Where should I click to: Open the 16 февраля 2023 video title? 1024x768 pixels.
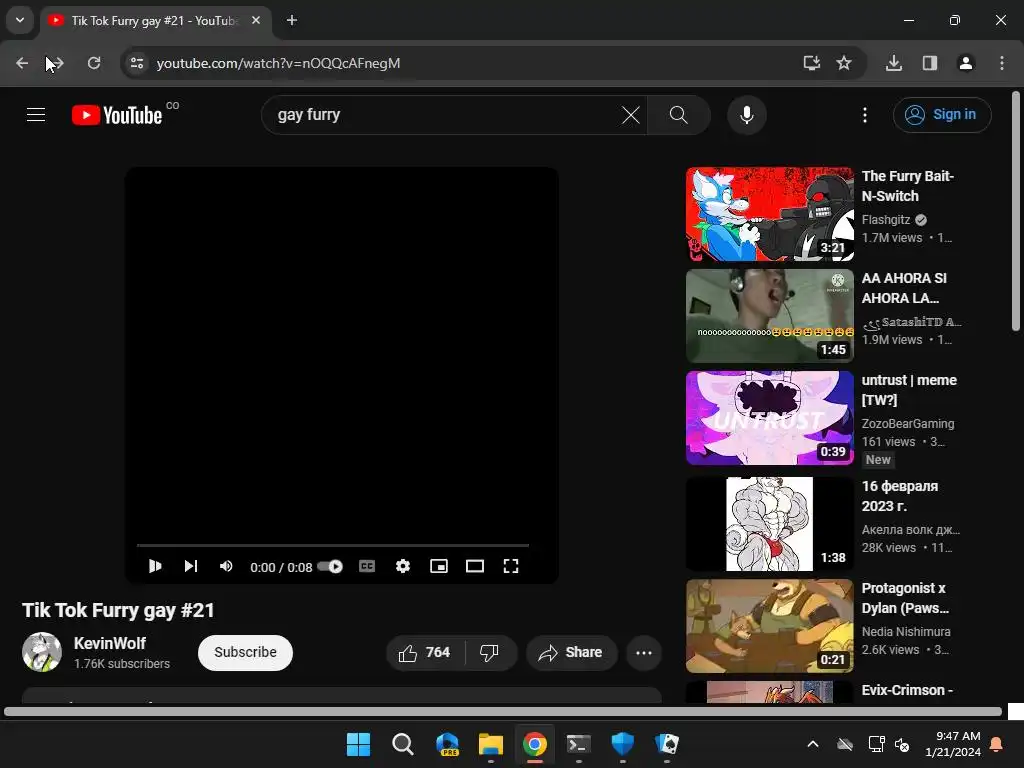(900, 496)
